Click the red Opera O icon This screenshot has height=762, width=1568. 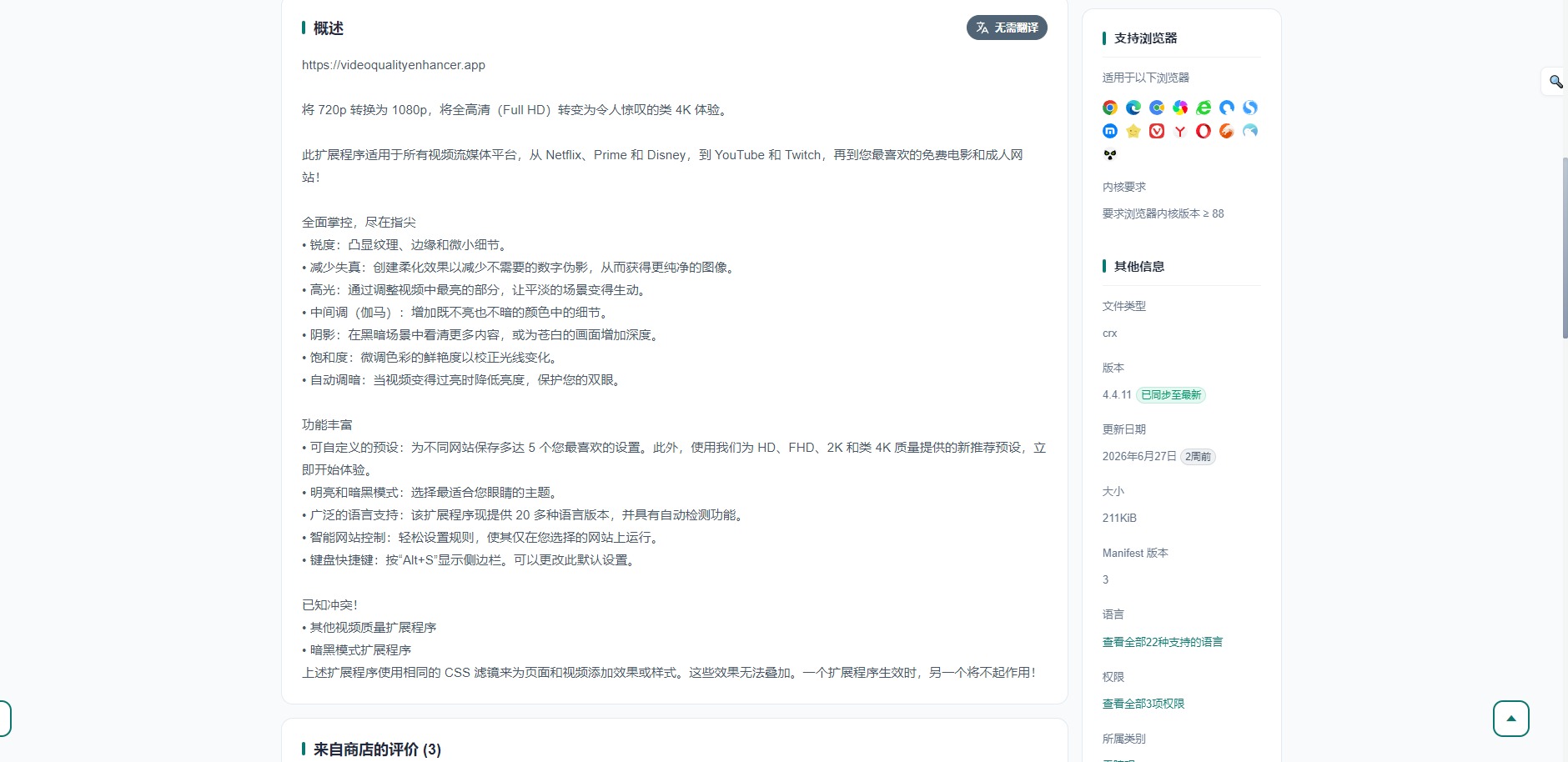point(1204,131)
